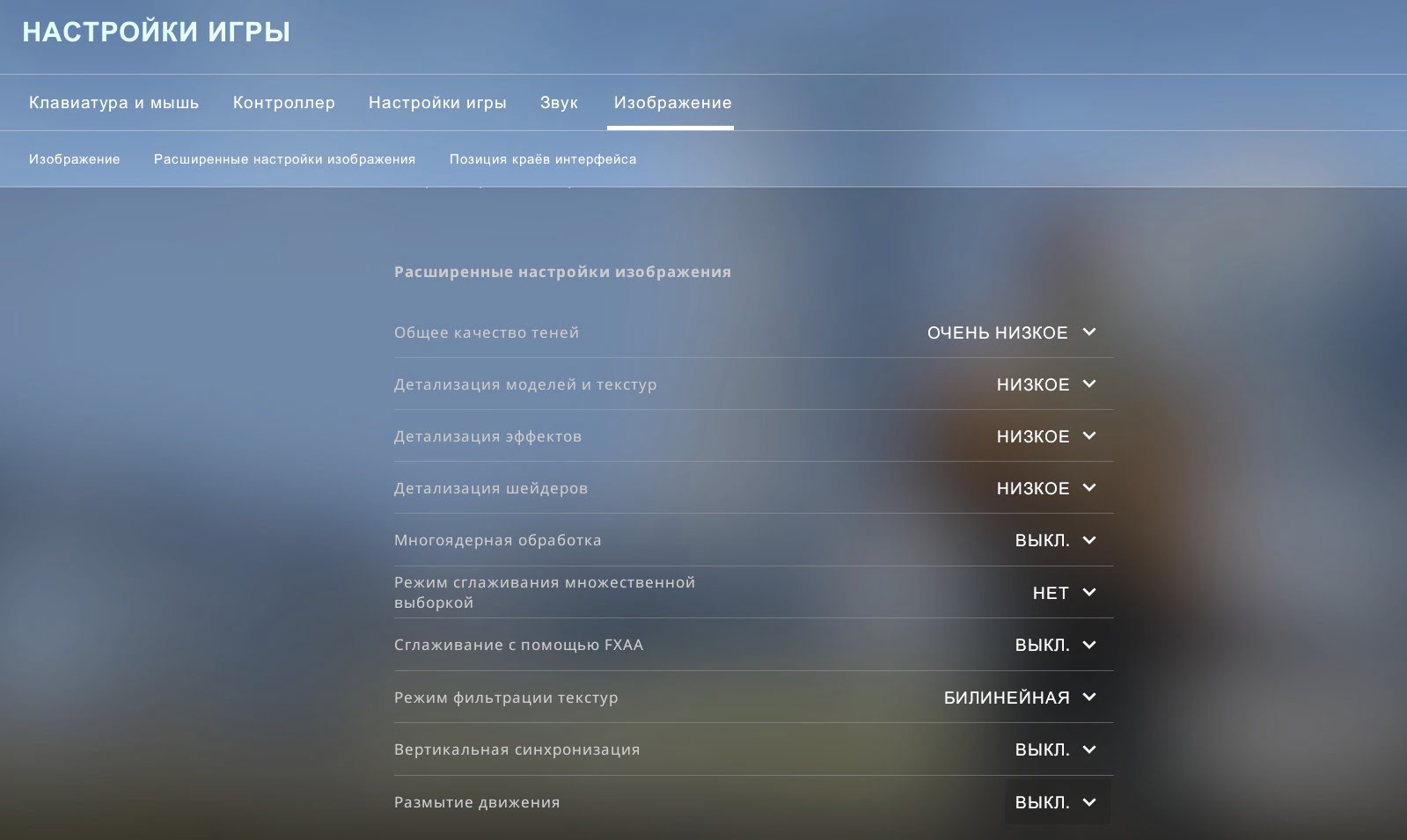Switch to the "Позиция краёв интерфейса" sub-tab

[543, 159]
